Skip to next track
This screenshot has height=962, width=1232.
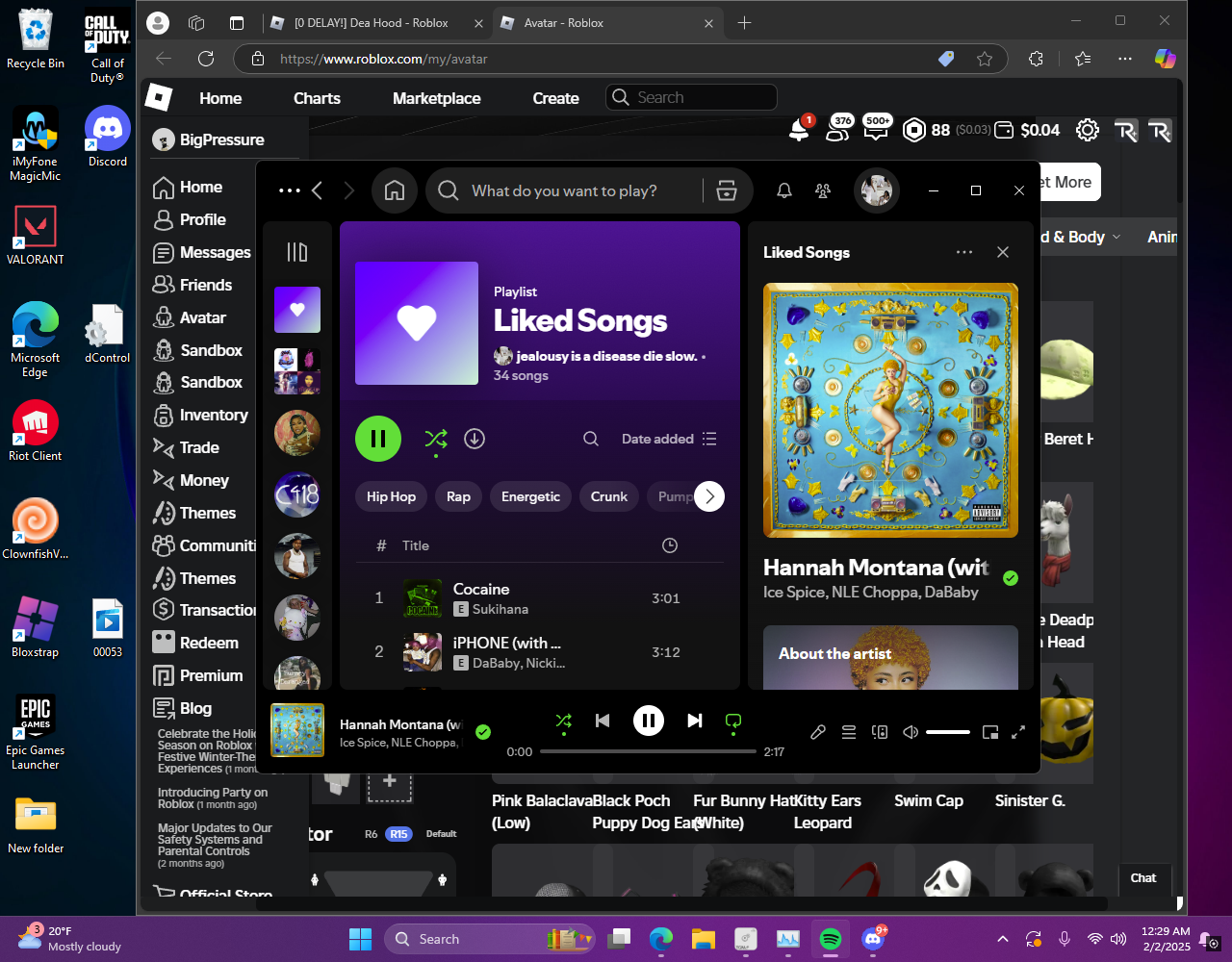tap(695, 721)
